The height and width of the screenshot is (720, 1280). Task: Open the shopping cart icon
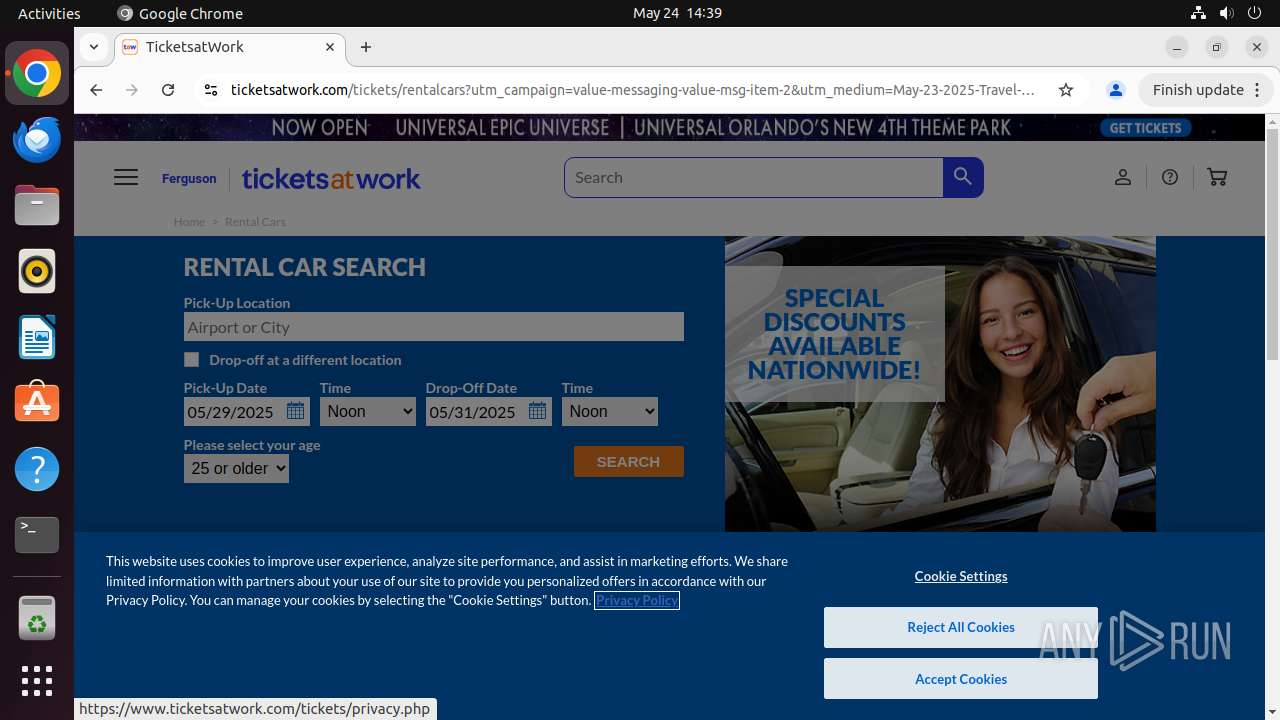[1217, 177]
